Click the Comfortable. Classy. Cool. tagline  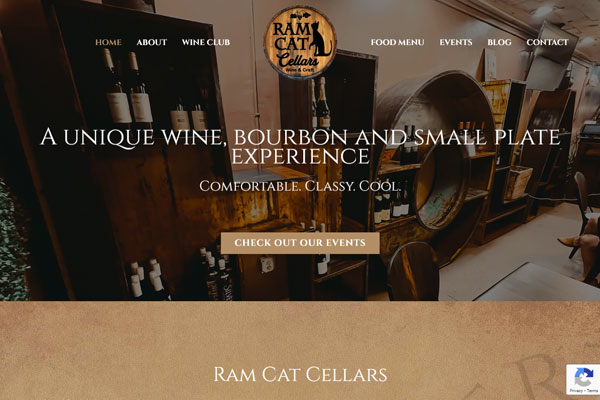tap(300, 186)
